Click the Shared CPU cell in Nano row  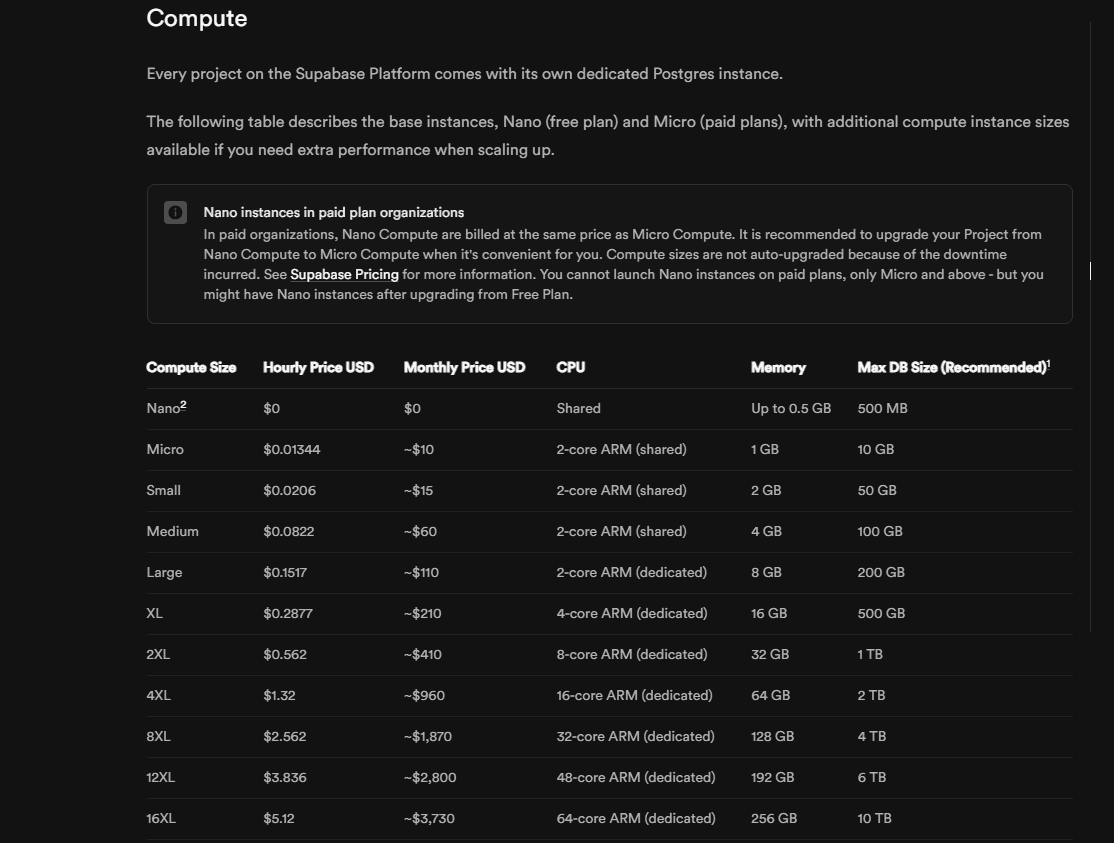[x=578, y=408]
